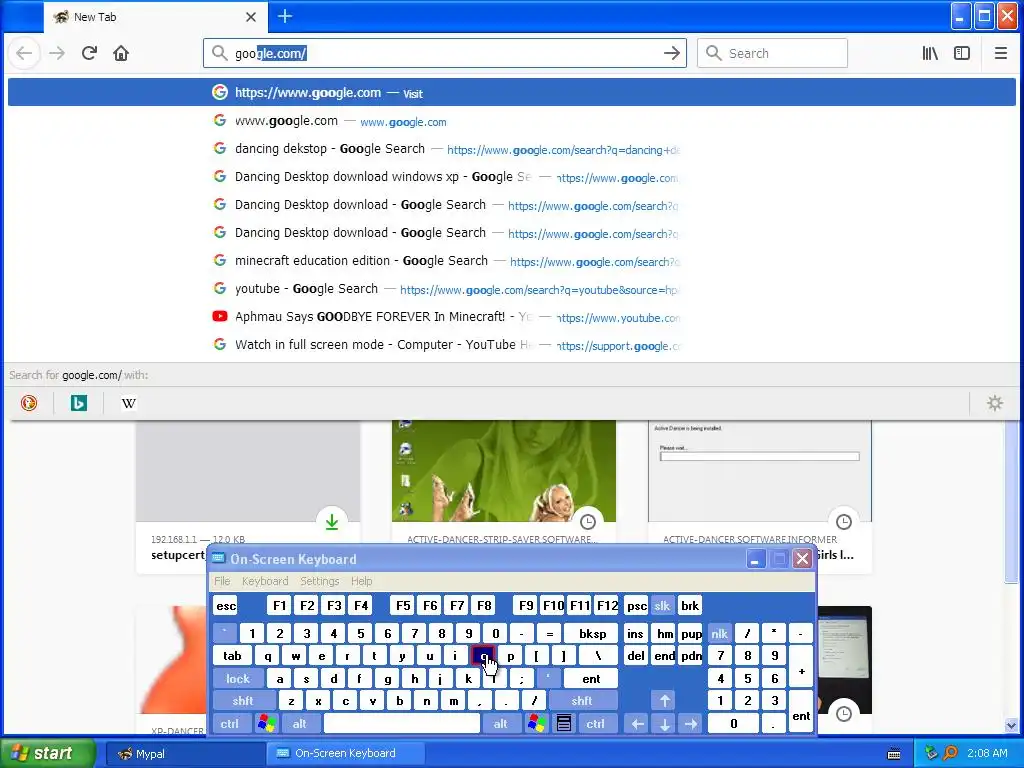
Task: Select dancing dekstop Google Search suggestion
Action: click(511, 149)
